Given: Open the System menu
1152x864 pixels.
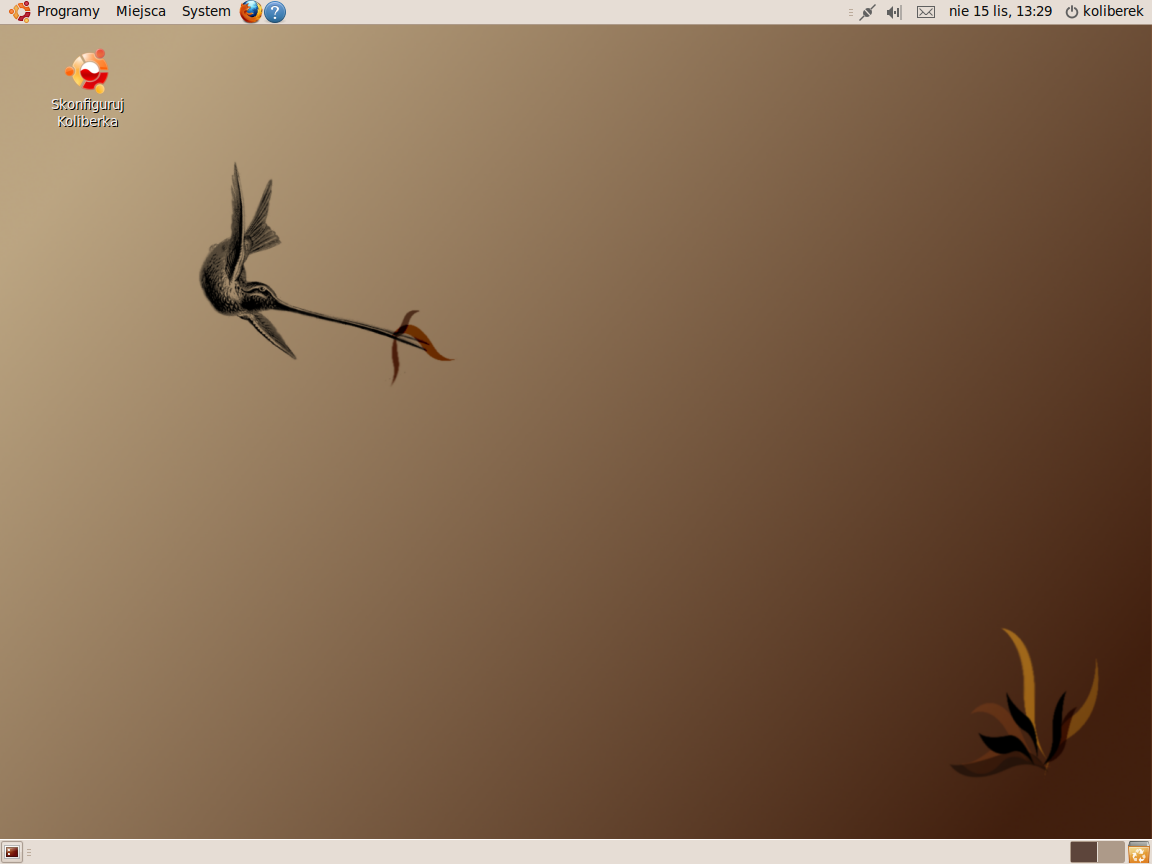Looking at the screenshot, I should pyautogui.click(x=206, y=12).
